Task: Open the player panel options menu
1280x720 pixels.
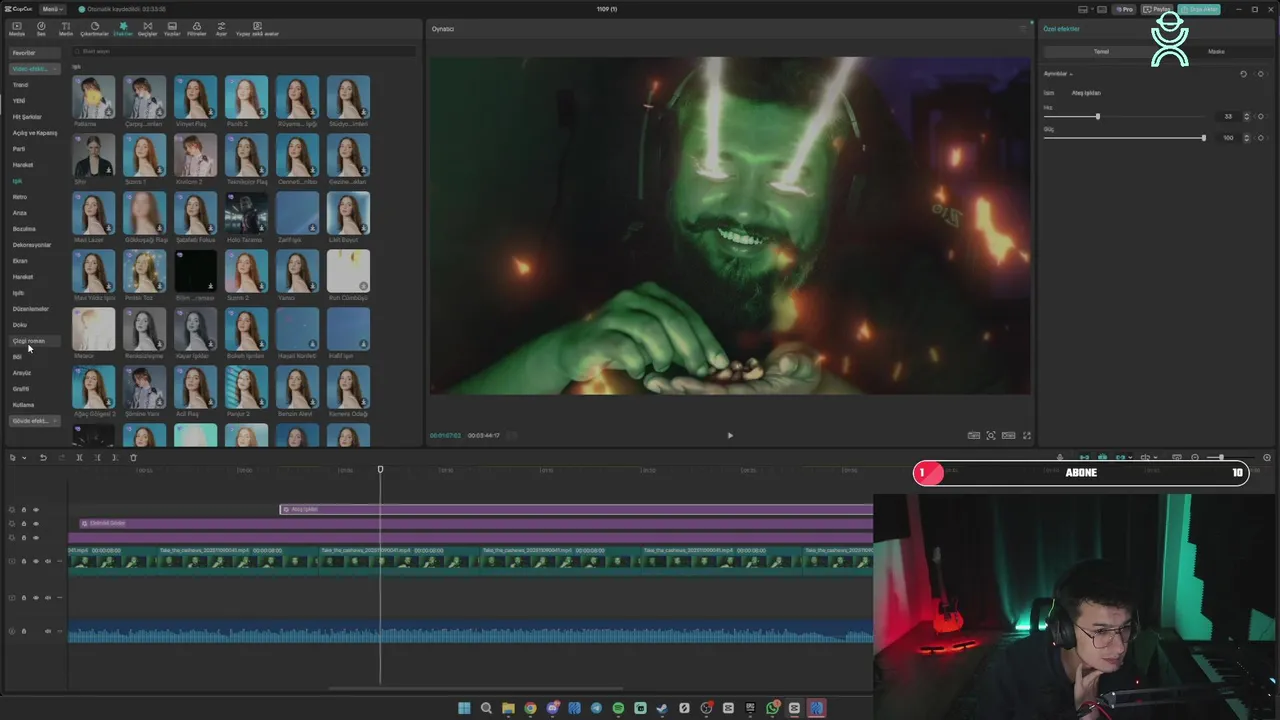Action: pyautogui.click(x=1022, y=29)
